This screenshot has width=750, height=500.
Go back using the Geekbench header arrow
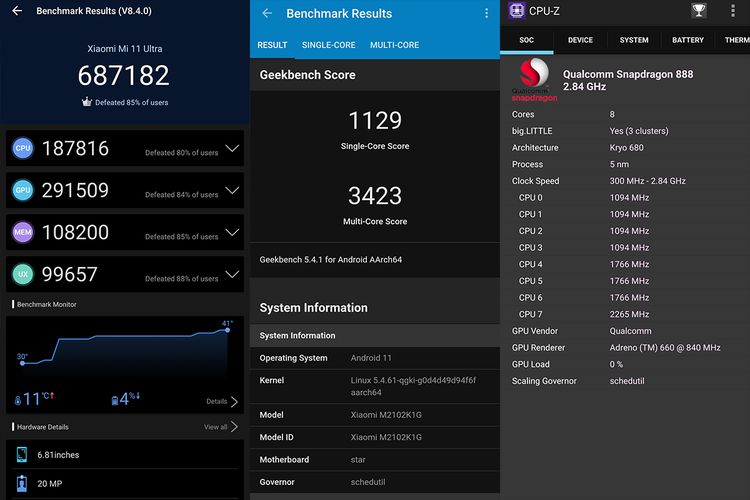[267, 13]
